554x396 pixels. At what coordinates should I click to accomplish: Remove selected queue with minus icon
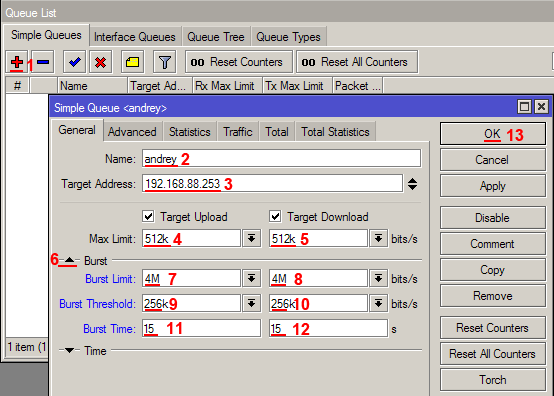tap(43, 62)
